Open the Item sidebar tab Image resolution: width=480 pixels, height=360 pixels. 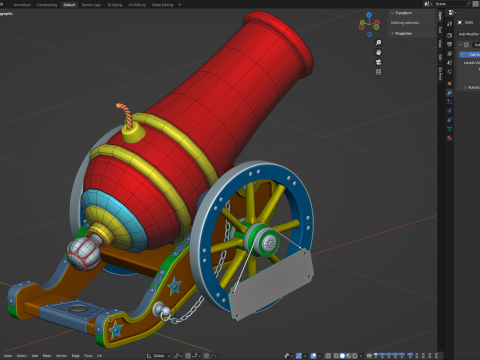[x=440, y=16]
